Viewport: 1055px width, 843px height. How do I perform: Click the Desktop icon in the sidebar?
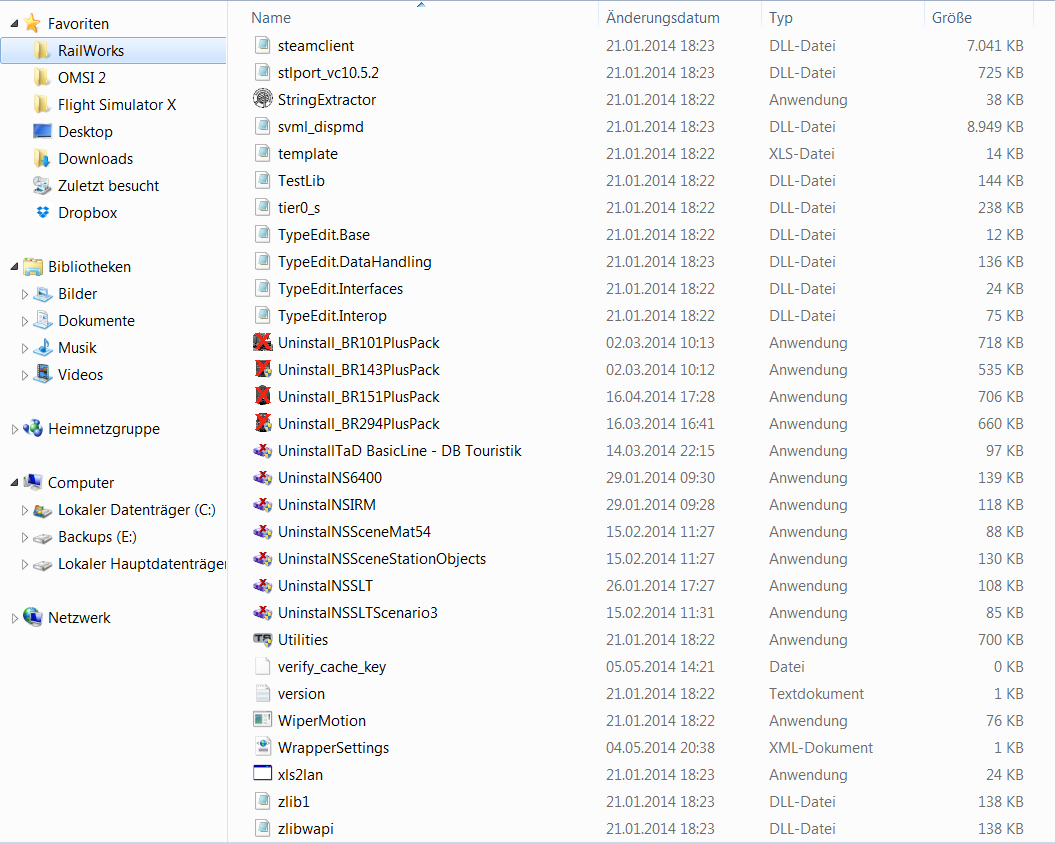pos(42,131)
